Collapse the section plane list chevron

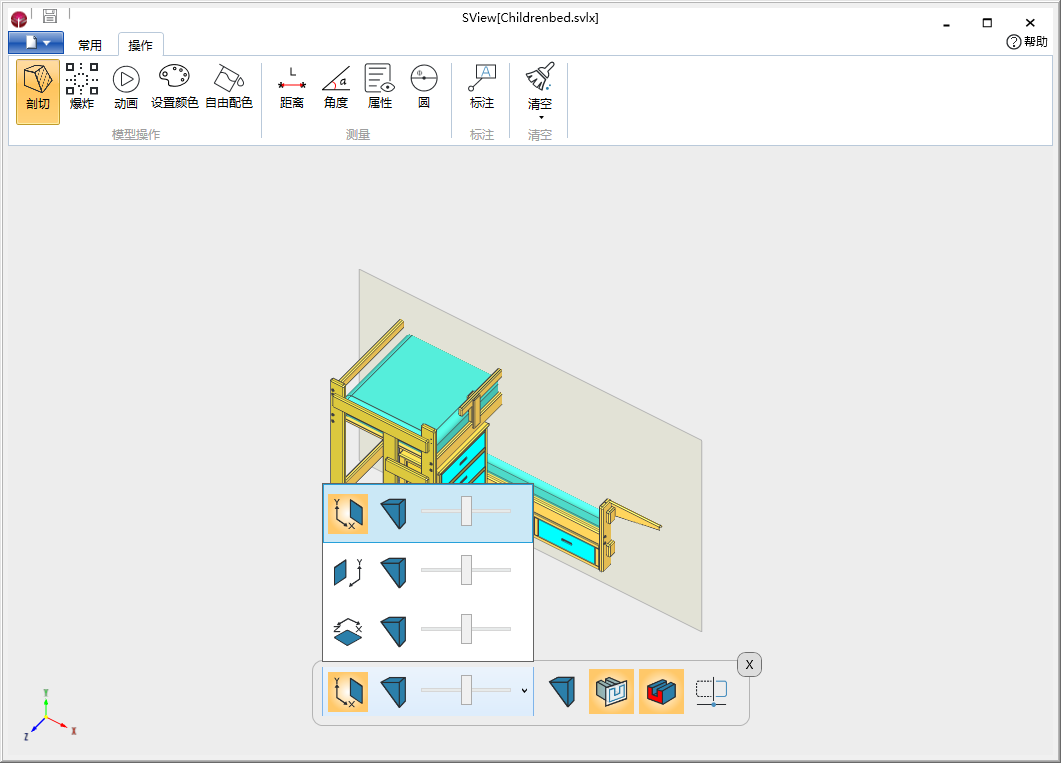[525, 691]
